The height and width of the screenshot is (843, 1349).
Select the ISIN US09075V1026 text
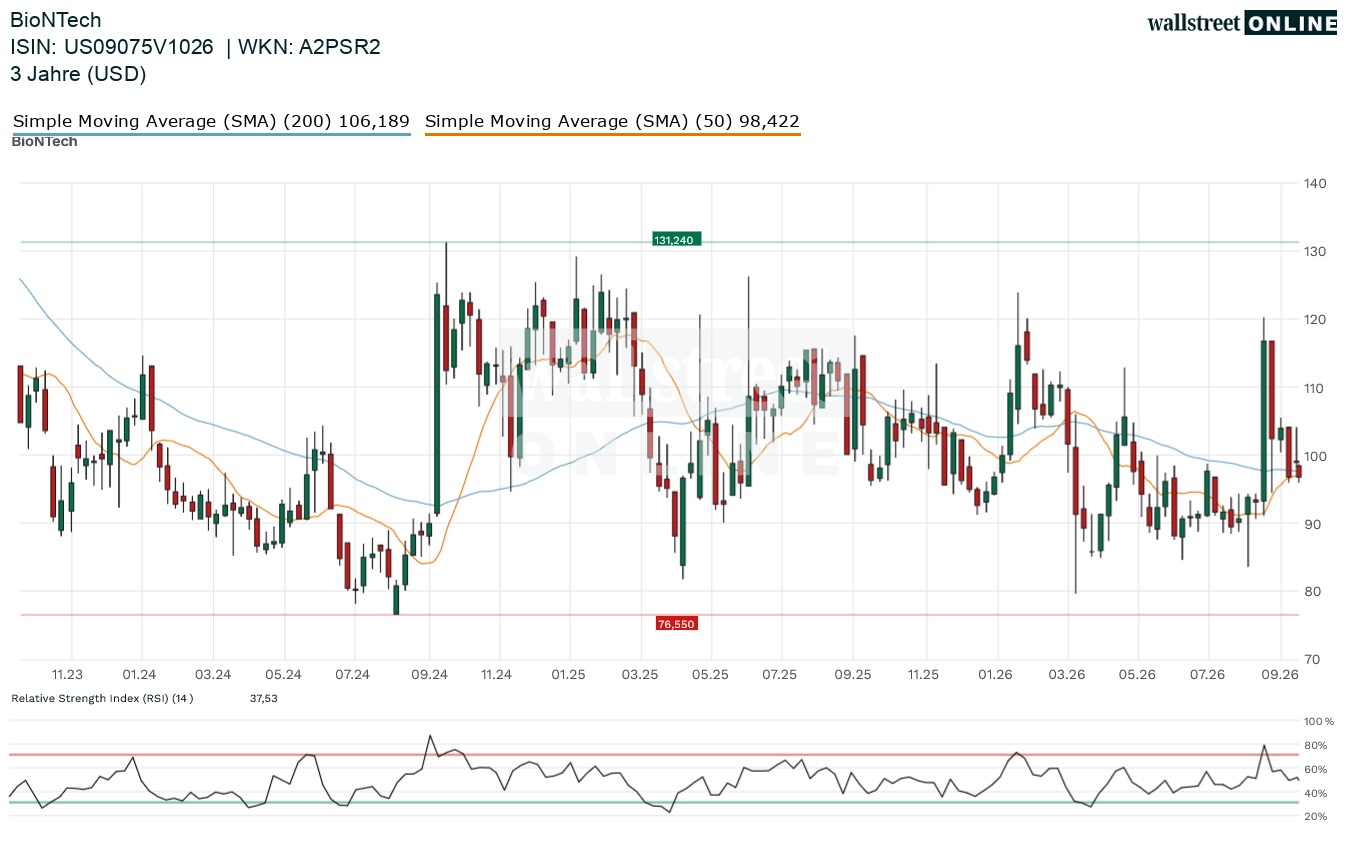pos(112,47)
